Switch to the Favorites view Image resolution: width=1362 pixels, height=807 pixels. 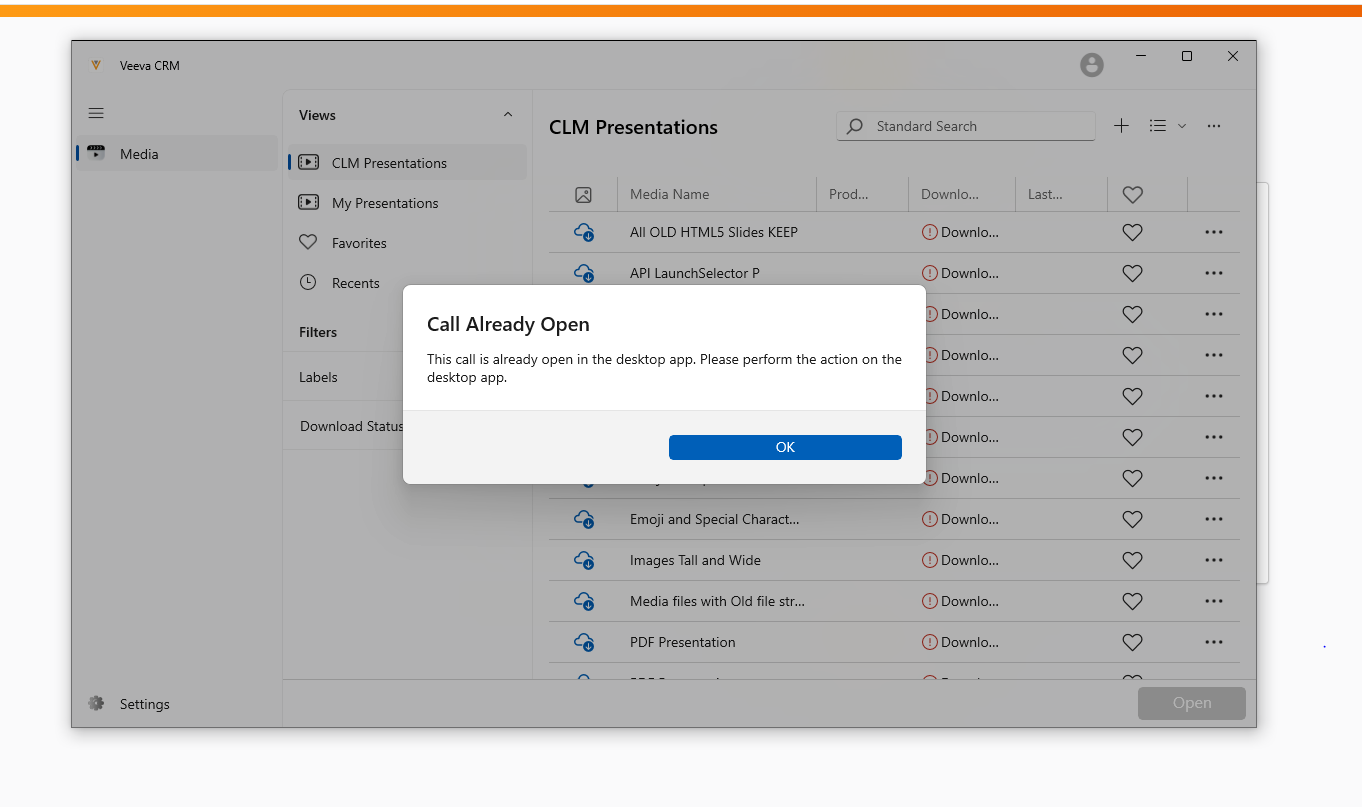click(359, 243)
